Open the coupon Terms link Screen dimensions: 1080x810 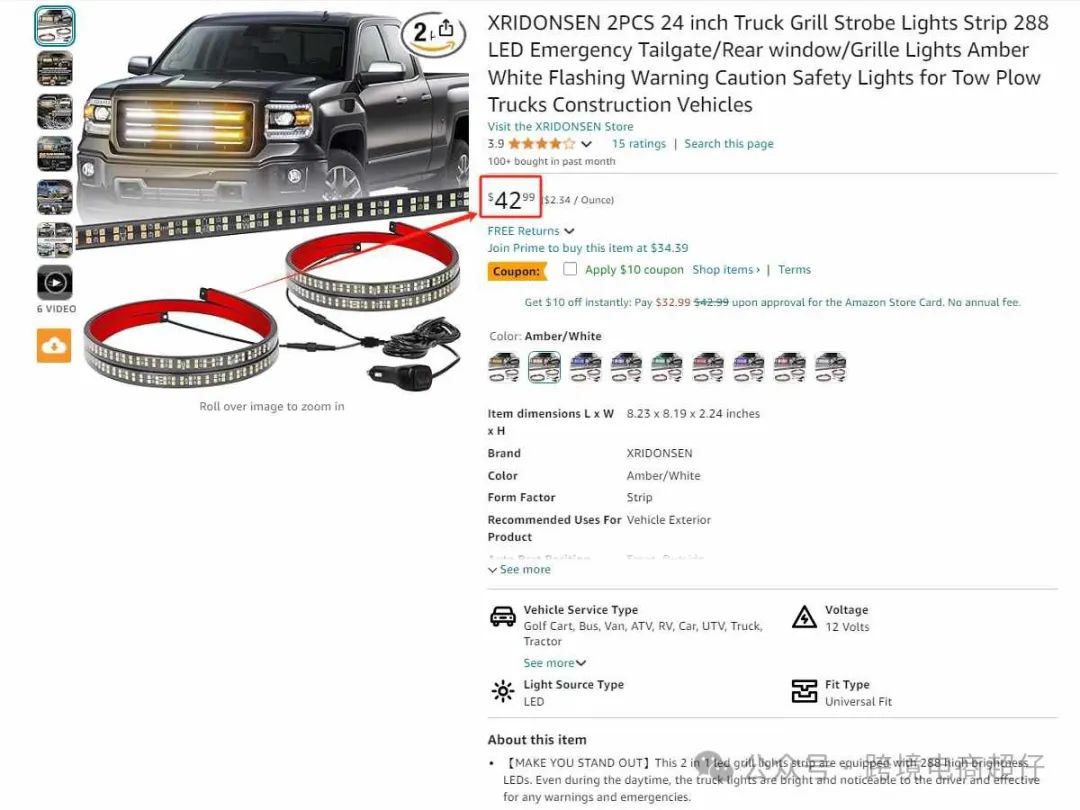pos(794,269)
